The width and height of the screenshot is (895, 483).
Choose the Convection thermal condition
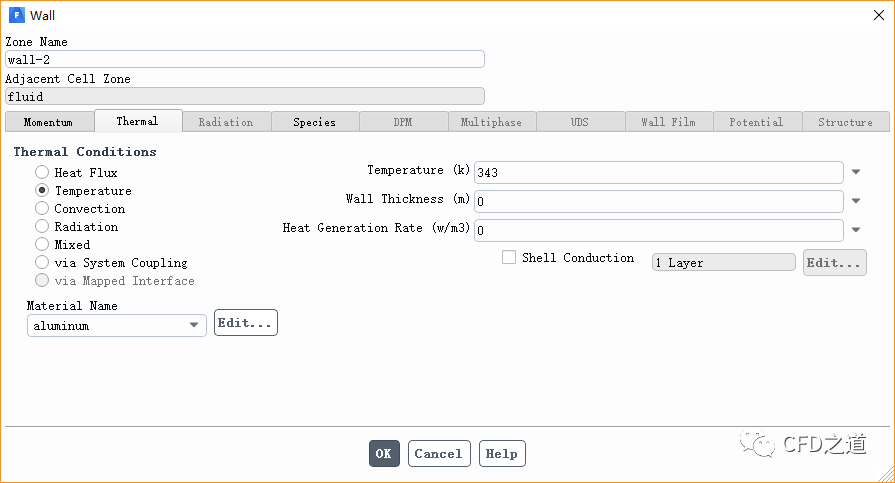pos(42,209)
